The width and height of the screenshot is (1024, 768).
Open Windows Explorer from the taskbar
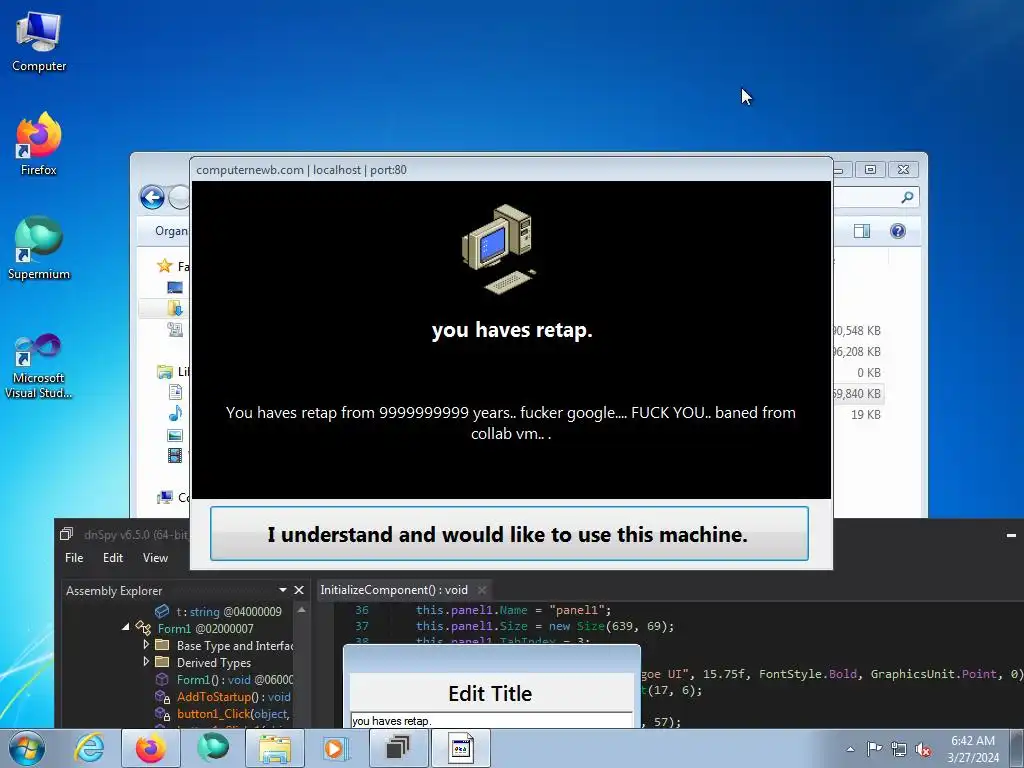tap(275, 748)
